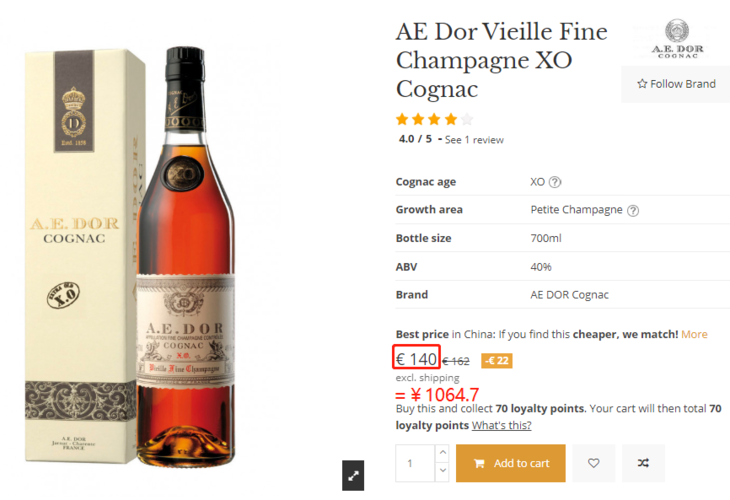The height and width of the screenshot is (500, 730).
Task: Open the See 1 review link
Action: tap(474, 140)
